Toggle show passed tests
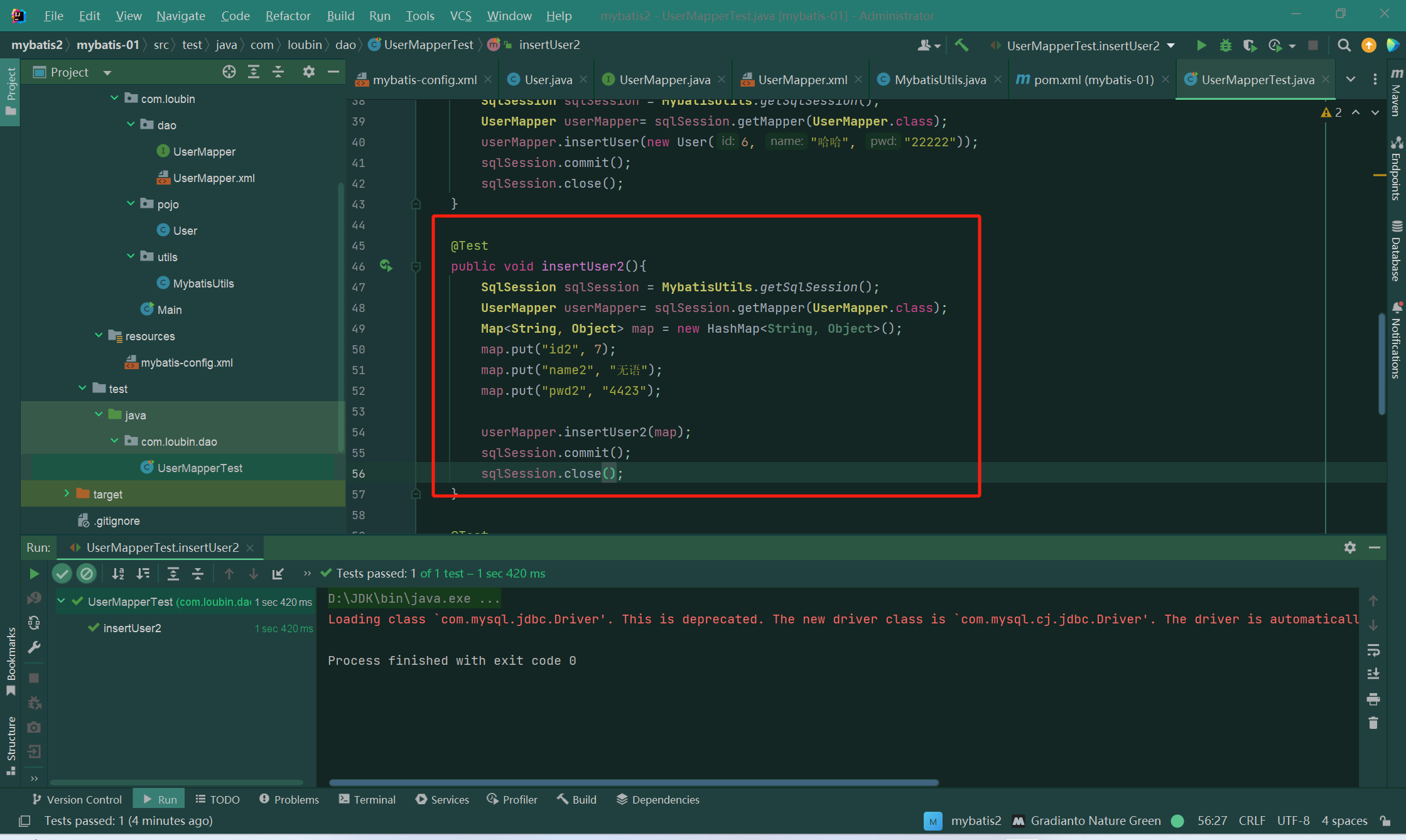 [62, 573]
